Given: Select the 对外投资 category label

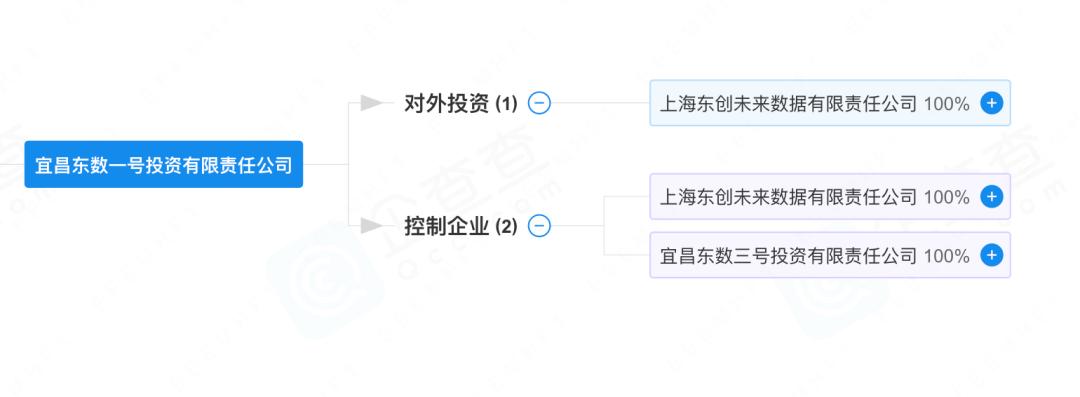Looking at the screenshot, I should 446,103.
